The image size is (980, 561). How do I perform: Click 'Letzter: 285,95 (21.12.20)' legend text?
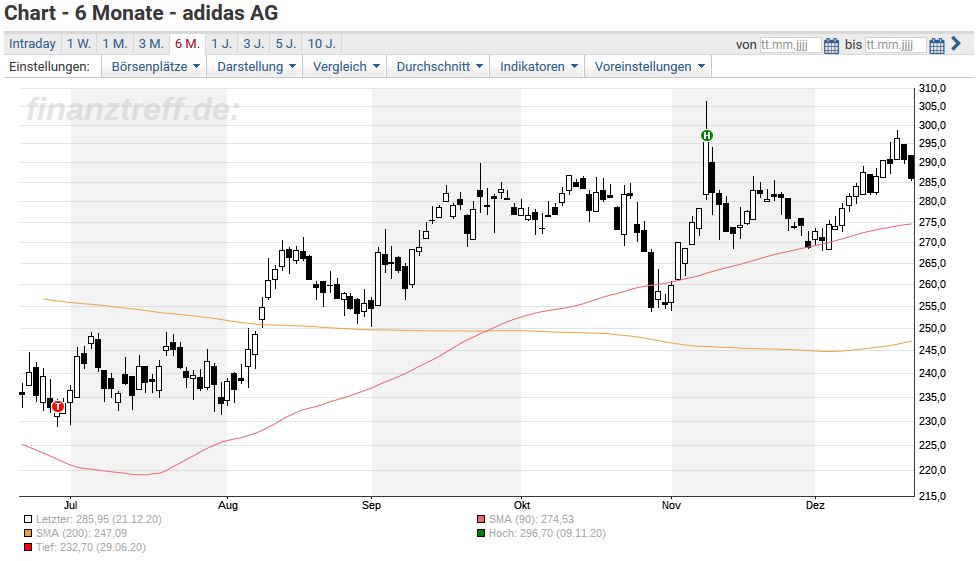[x=99, y=519]
